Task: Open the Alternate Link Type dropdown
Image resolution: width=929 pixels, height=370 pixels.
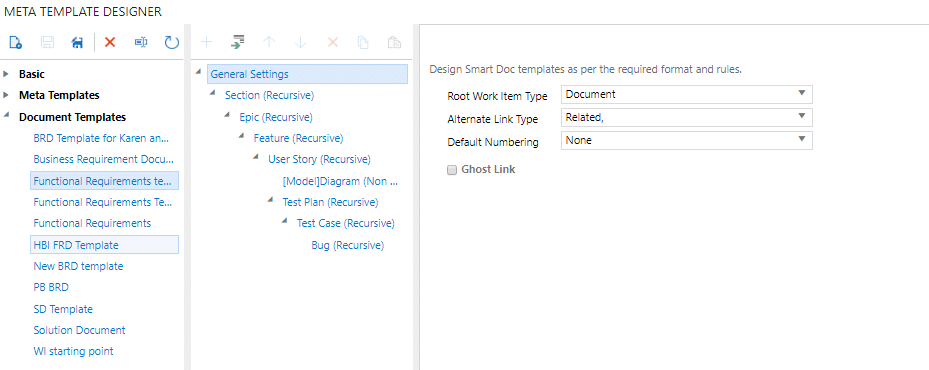Action: pyautogui.click(x=687, y=117)
